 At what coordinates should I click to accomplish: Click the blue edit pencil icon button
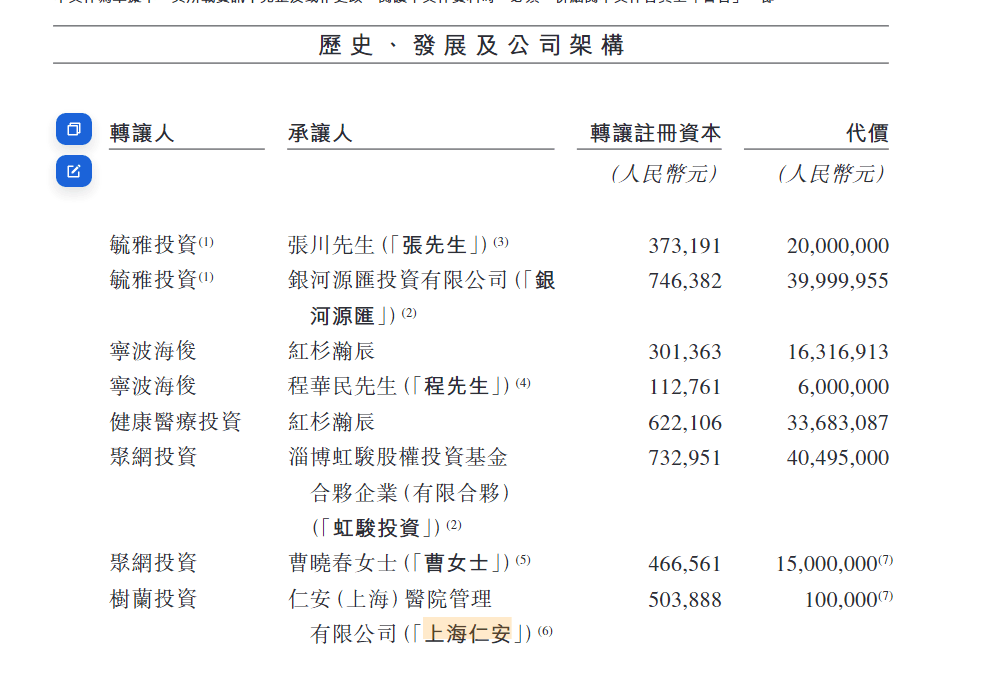click(73, 171)
